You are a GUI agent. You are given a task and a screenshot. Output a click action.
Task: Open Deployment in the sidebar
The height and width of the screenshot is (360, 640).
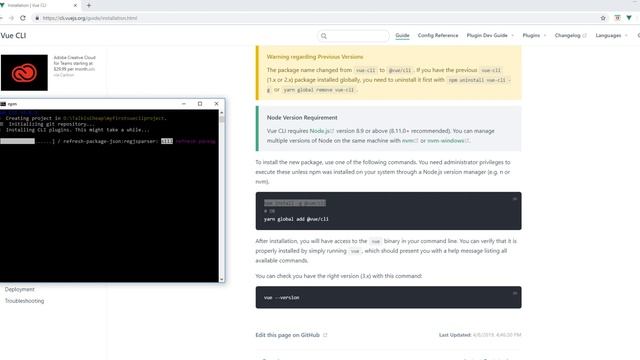point(20,289)
